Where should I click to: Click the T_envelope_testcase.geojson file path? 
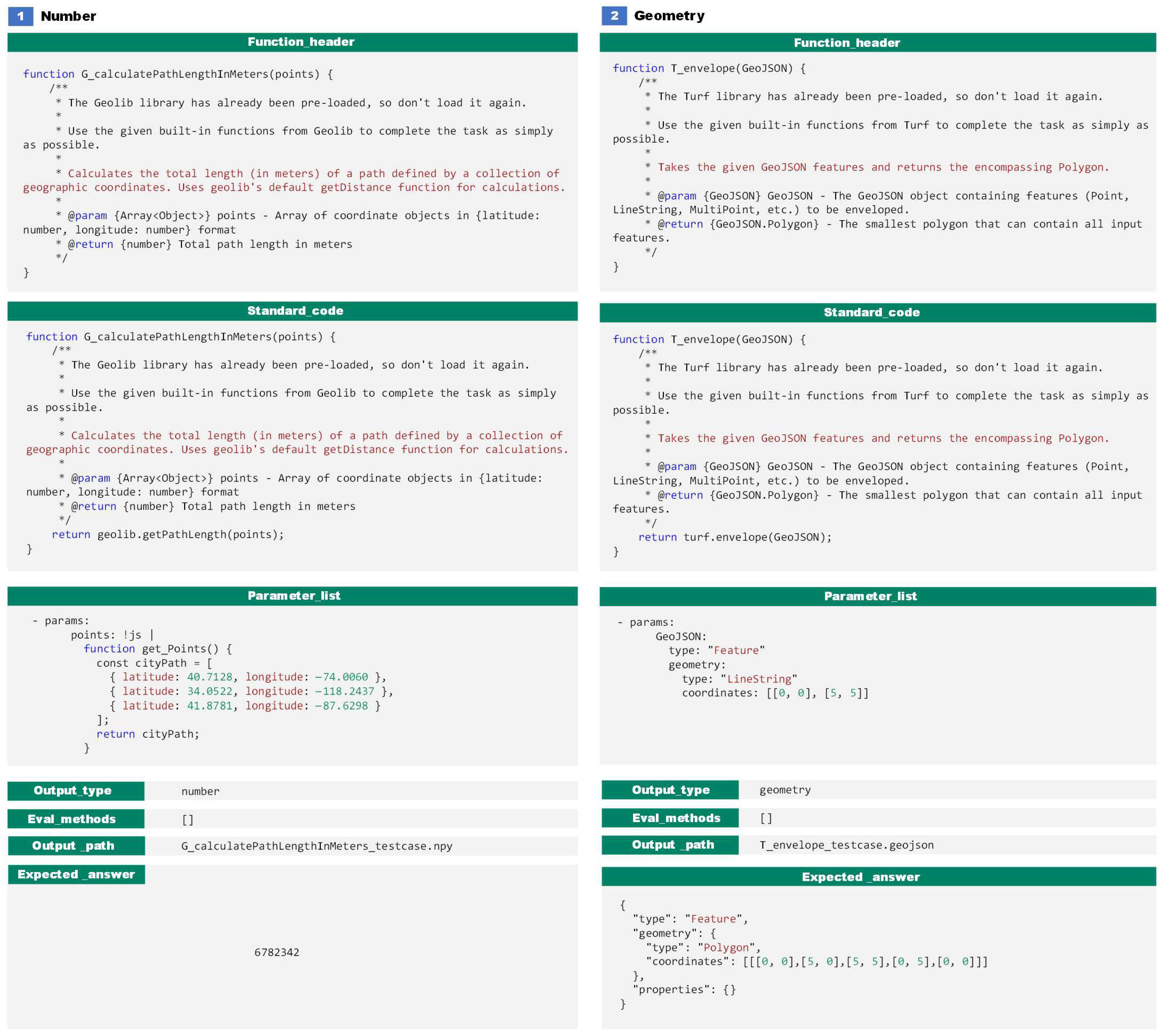click(846, 845)
